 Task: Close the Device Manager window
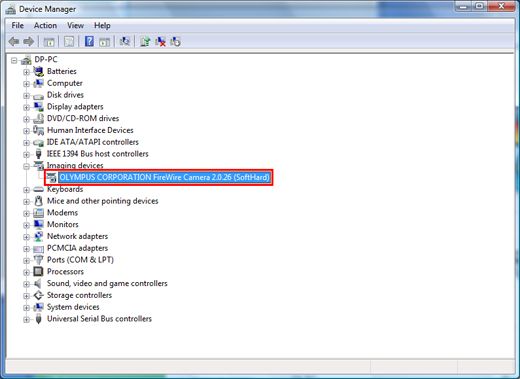[x=501, y=6]
